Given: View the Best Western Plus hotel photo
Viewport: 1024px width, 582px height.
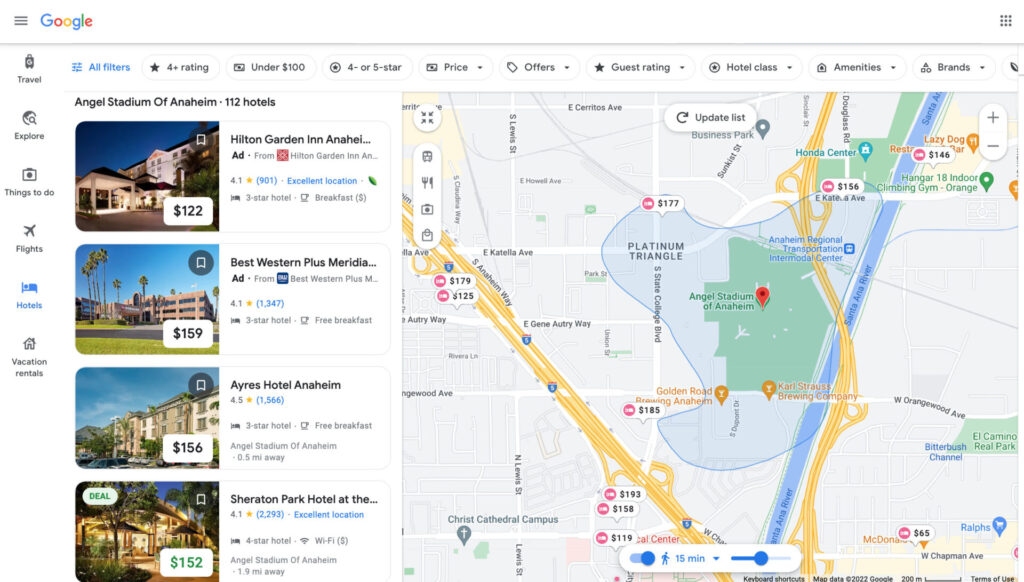Looking at the screenshot, I should (x=147, y=299).
